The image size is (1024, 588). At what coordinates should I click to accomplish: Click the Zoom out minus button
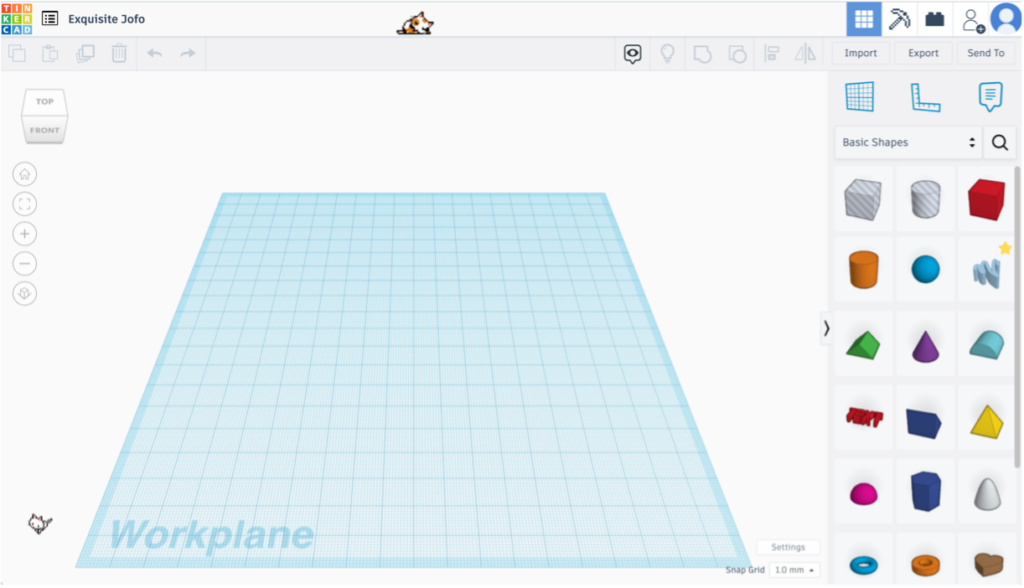[x=25, y=264]
